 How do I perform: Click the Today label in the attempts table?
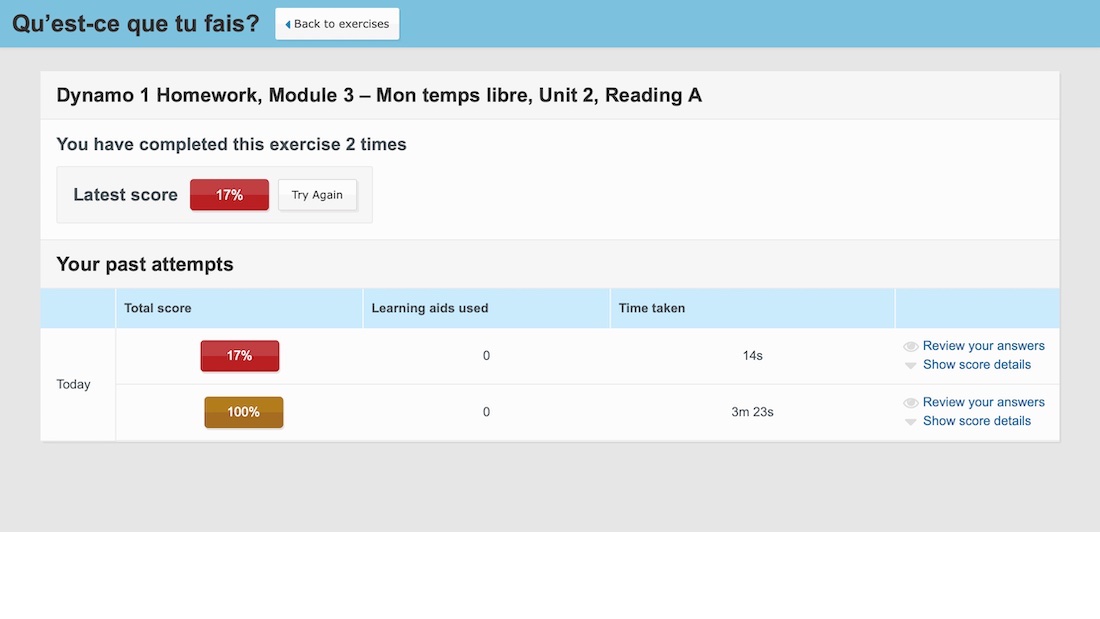click(x=74, y=383)
